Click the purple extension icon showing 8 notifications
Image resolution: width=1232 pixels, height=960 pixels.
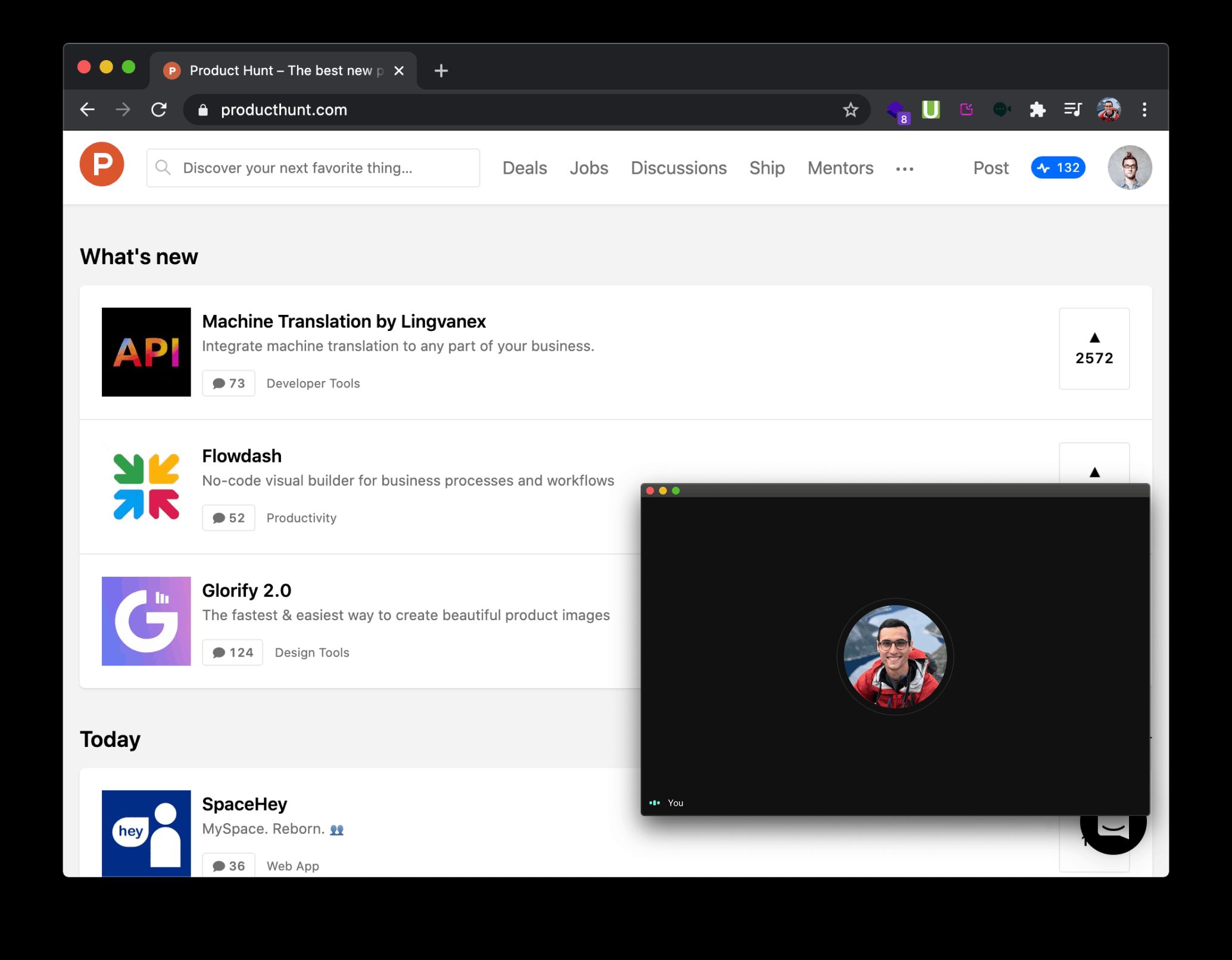pyautogui.click(x=896, y=109)
